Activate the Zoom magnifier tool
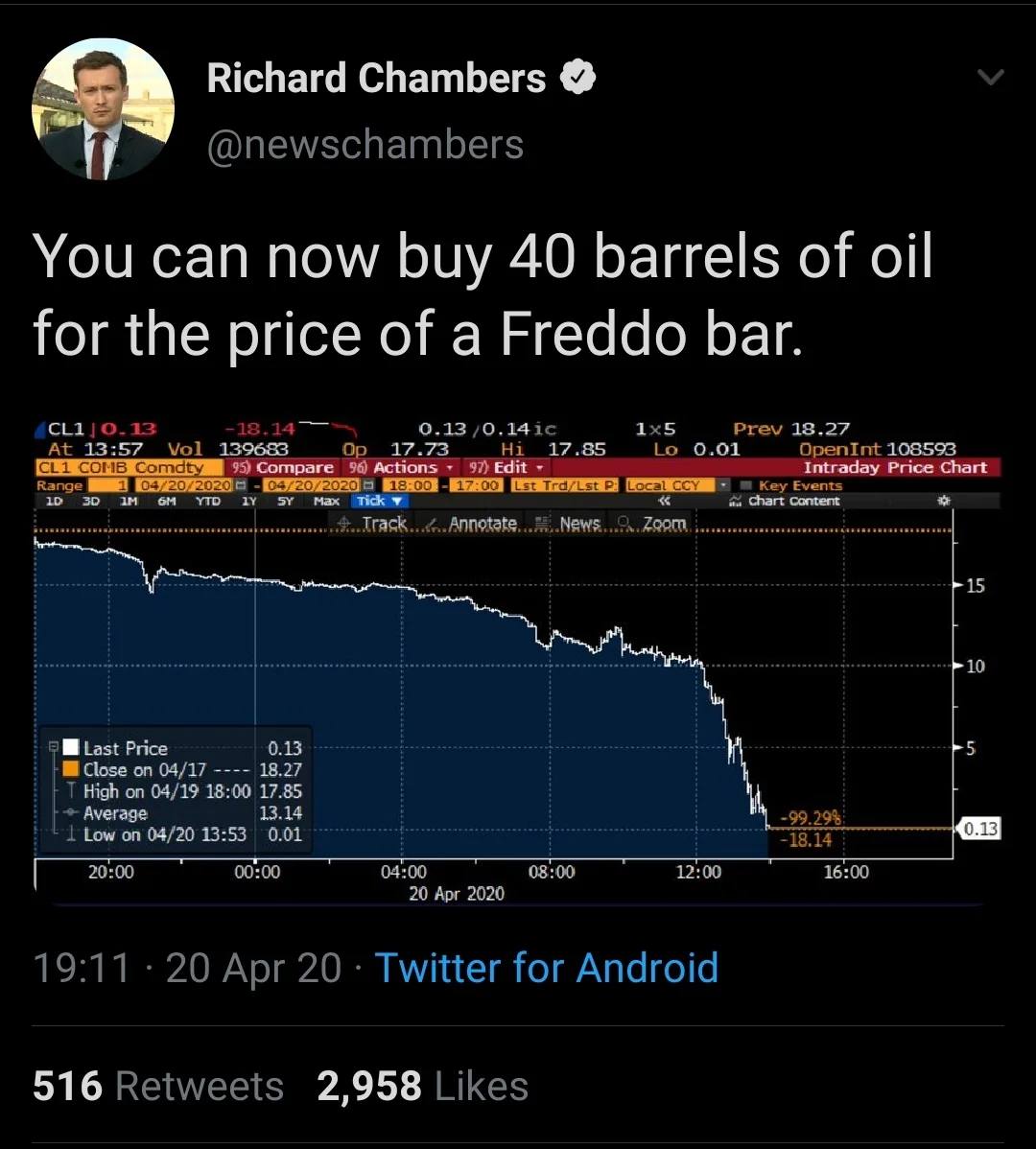The width and height of the screenshot is (1036, 1149). point(652,524)
